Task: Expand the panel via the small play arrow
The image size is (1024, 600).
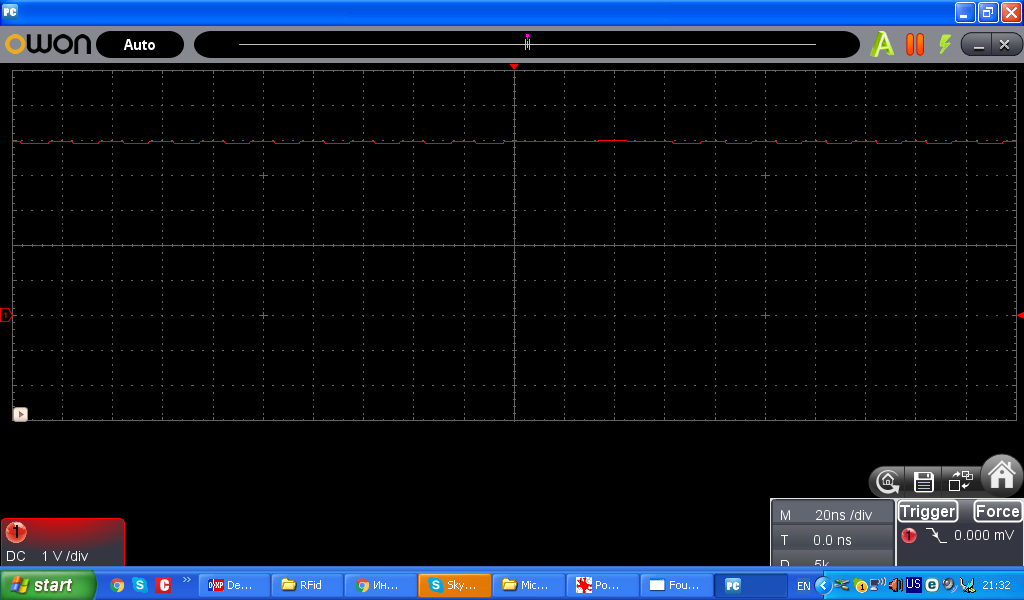Action: point(20,414)
